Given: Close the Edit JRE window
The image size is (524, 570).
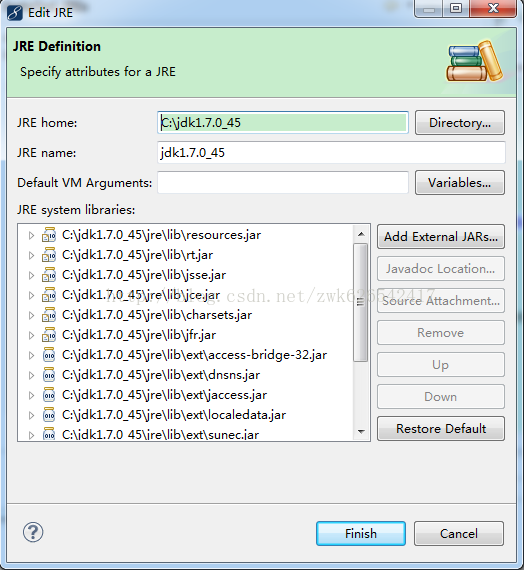Looking at the screenshot, I should tap(493, 8).
